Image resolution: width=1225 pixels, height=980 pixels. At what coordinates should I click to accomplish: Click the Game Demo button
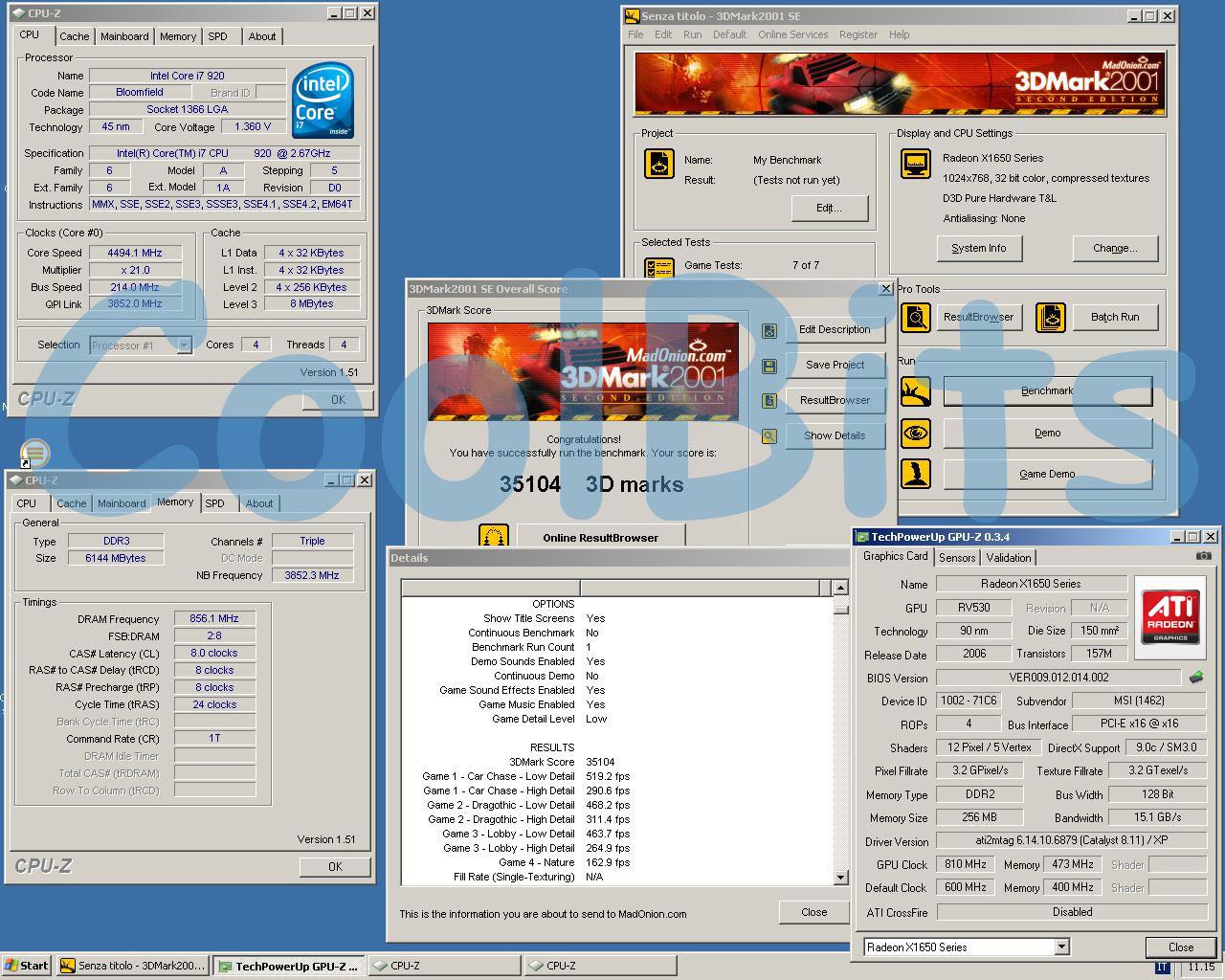[x=1048, y=474]
